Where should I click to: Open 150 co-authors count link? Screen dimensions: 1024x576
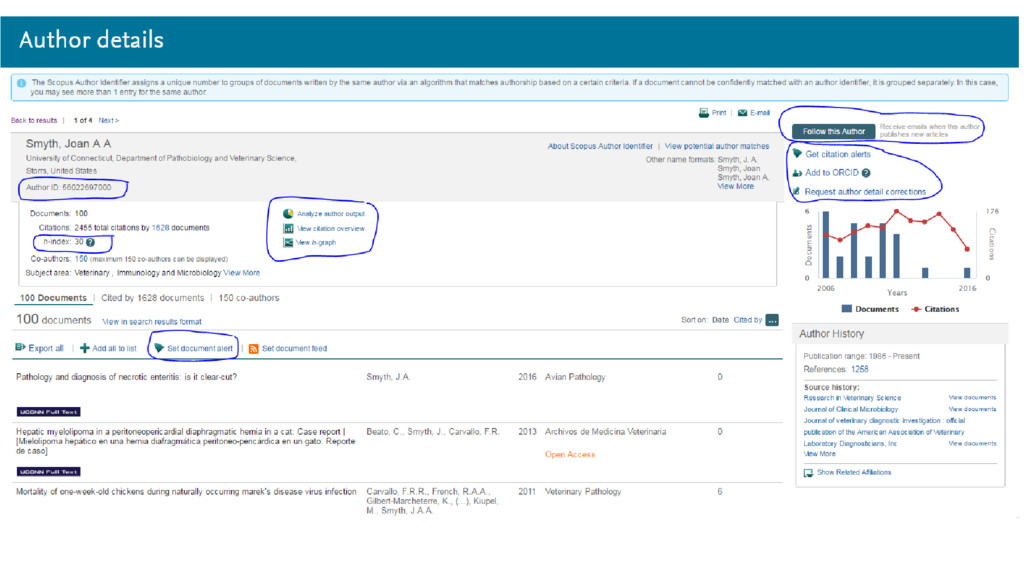[x=81, y=259]
